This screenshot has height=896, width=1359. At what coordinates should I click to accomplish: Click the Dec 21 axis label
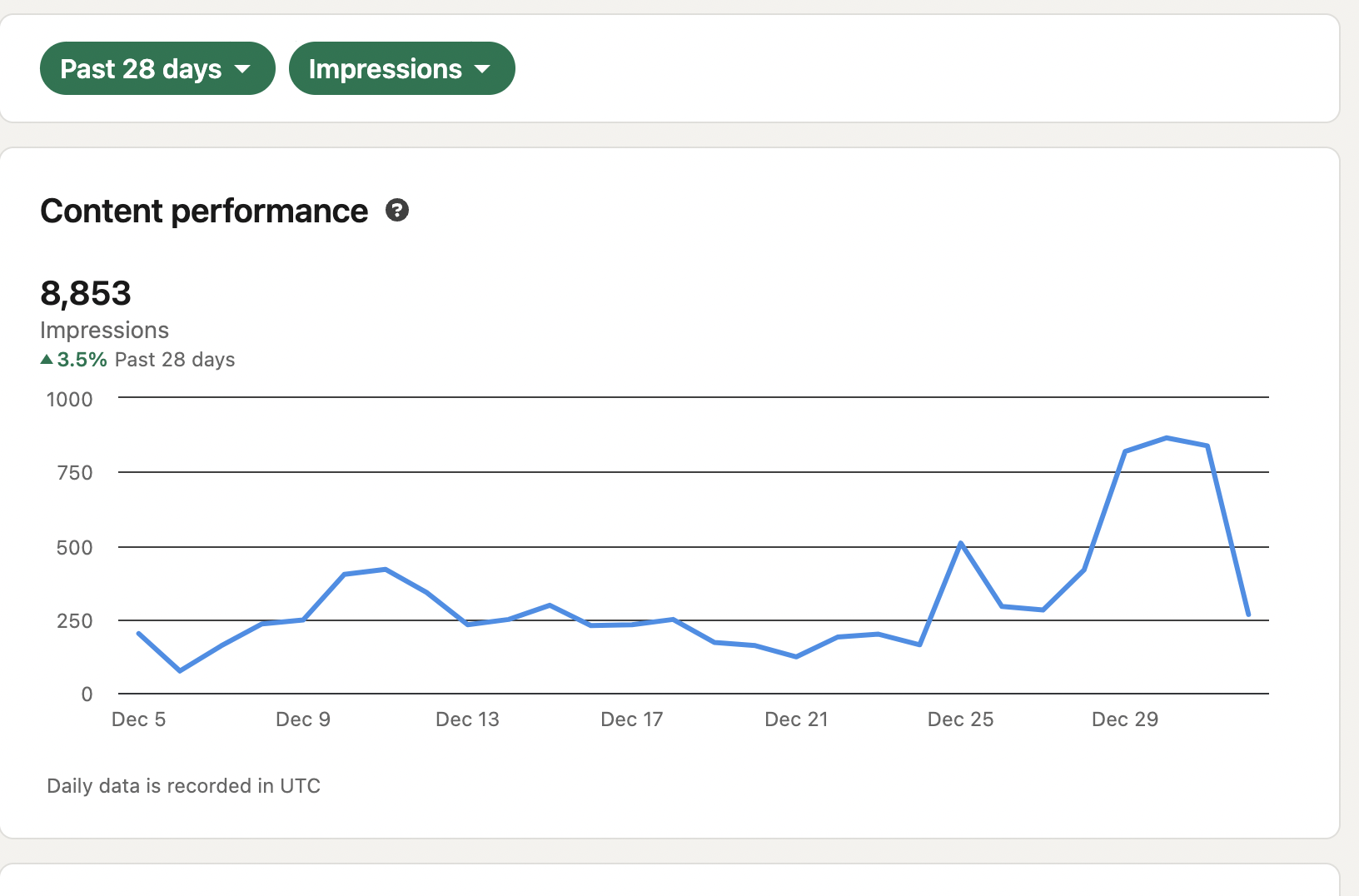pos(796,719)
